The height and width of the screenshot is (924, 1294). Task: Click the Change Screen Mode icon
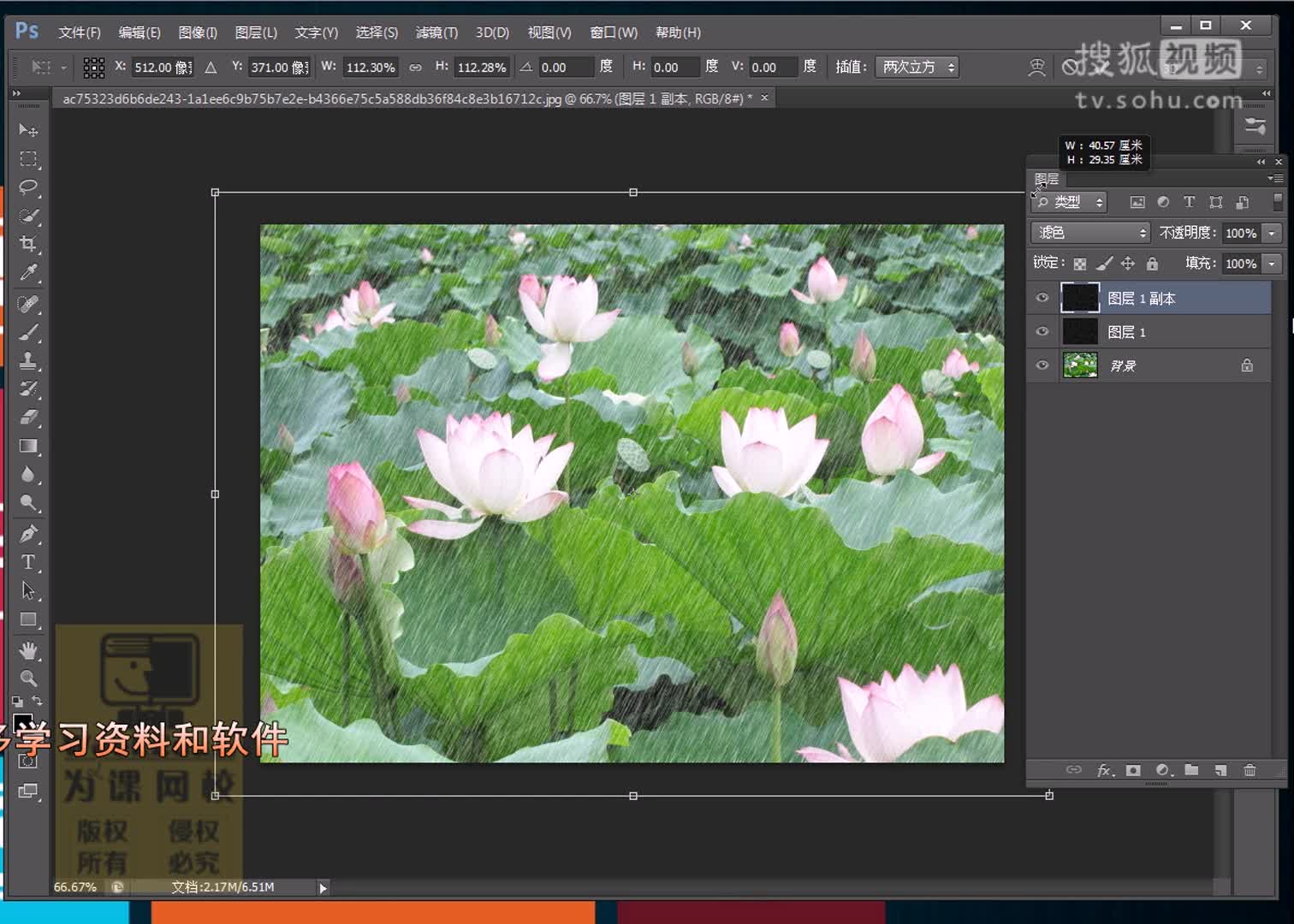point(28,791)
